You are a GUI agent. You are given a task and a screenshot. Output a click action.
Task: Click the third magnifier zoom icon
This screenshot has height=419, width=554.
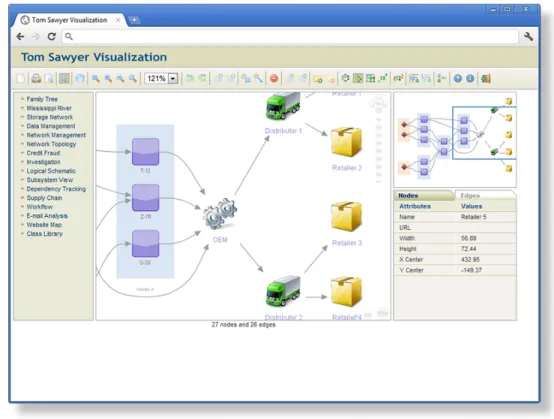pos(120,78)
